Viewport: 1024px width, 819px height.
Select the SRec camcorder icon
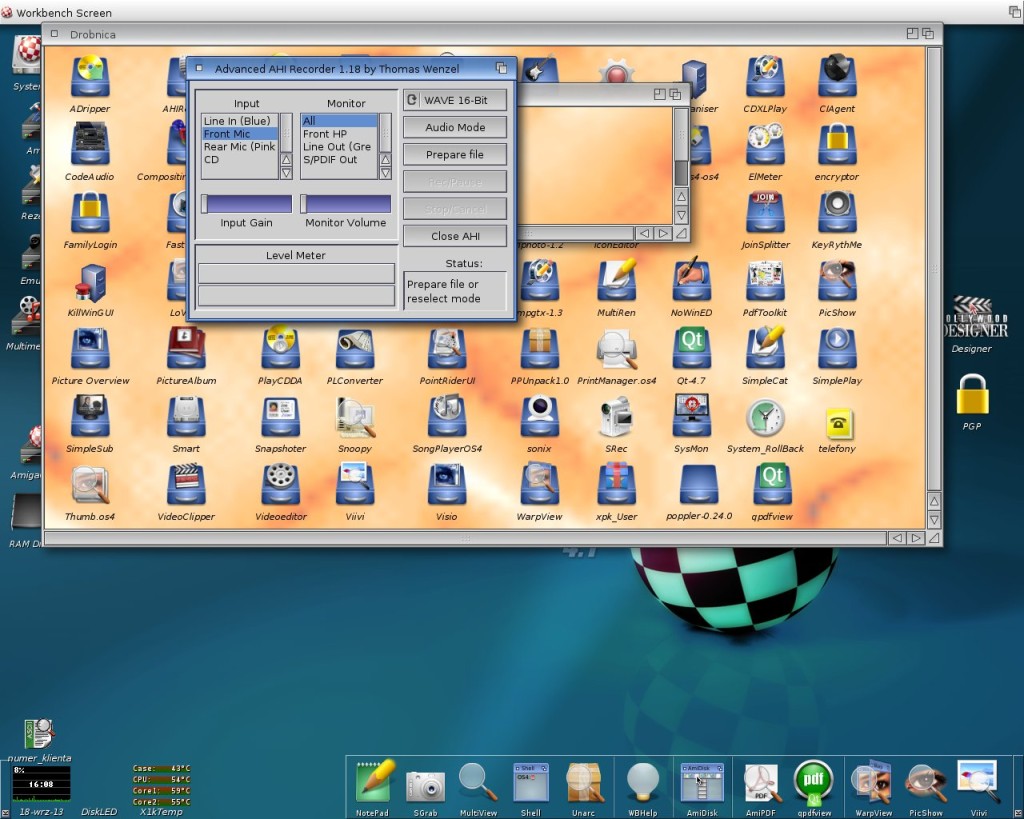click(616, 417)
